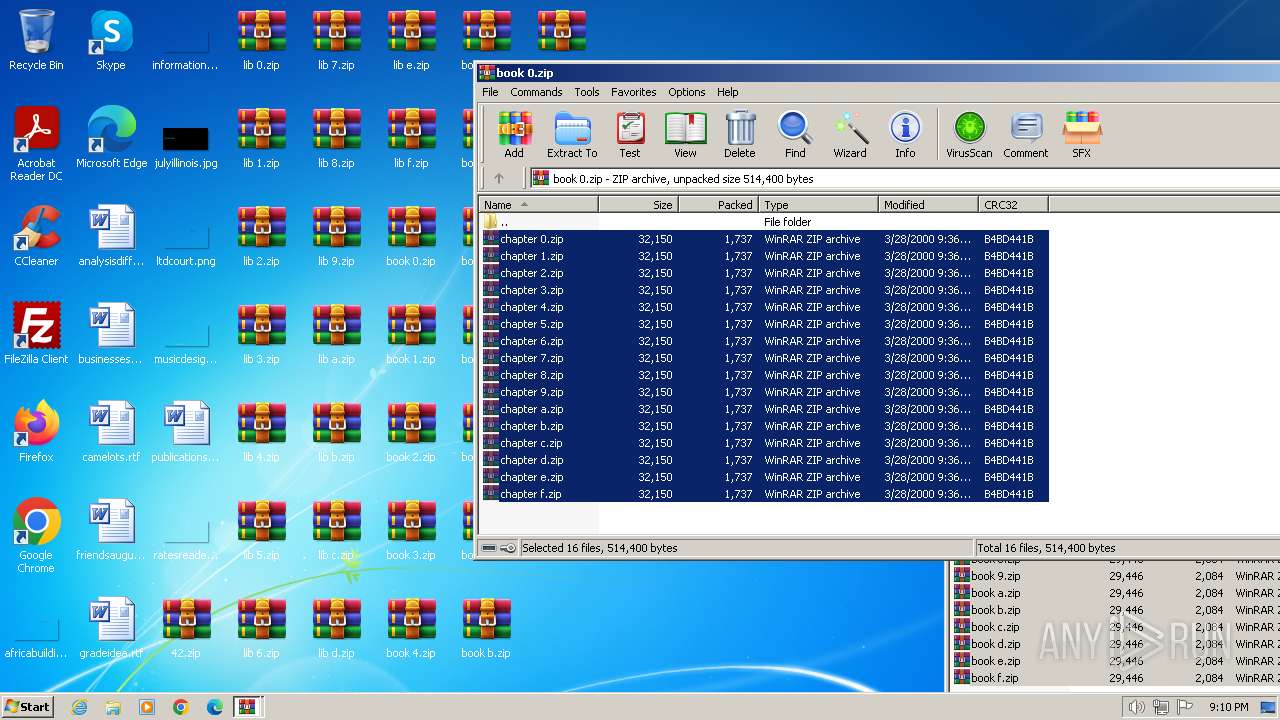The image size is (1280, 720).
Task: Click the Comment toolbar icon
Action: coord(1026,135)
